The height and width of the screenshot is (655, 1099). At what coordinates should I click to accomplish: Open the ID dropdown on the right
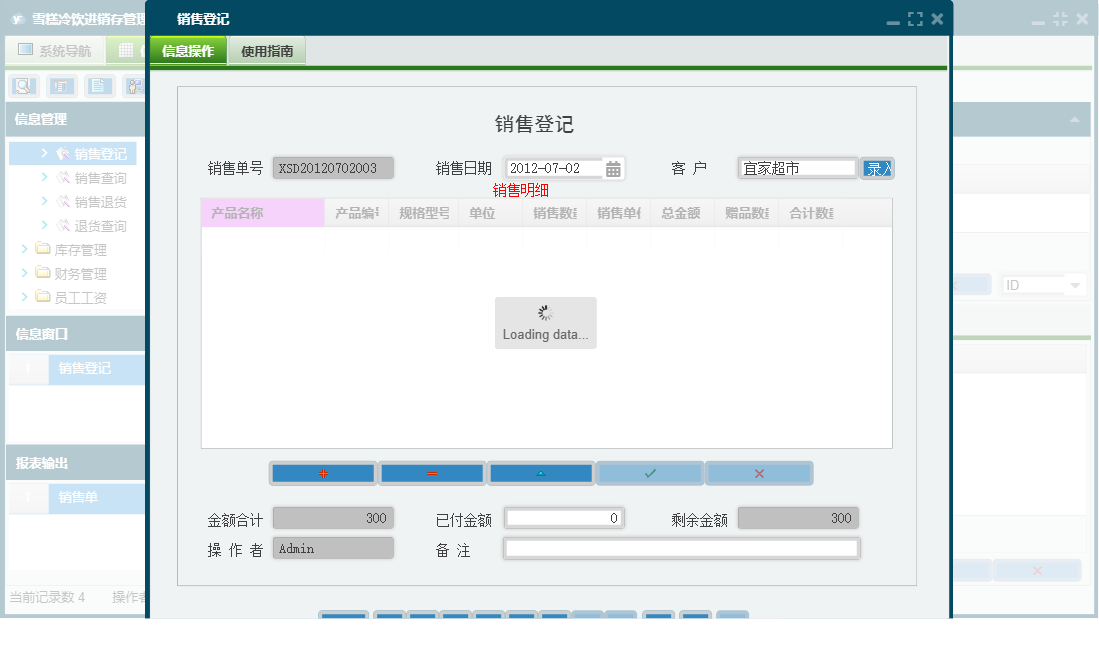pyautogui.click(x=1075, y=284)
